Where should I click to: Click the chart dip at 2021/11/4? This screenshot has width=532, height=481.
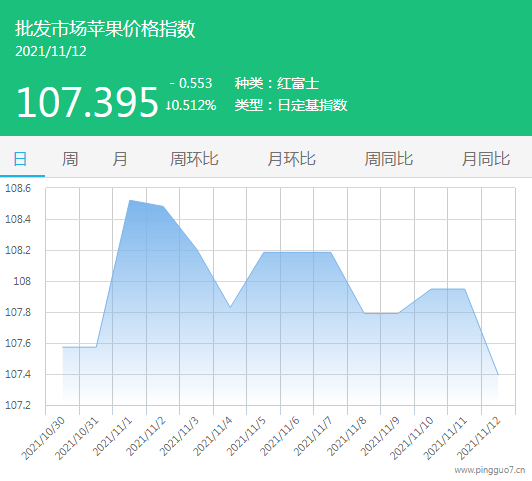[230, 307]
